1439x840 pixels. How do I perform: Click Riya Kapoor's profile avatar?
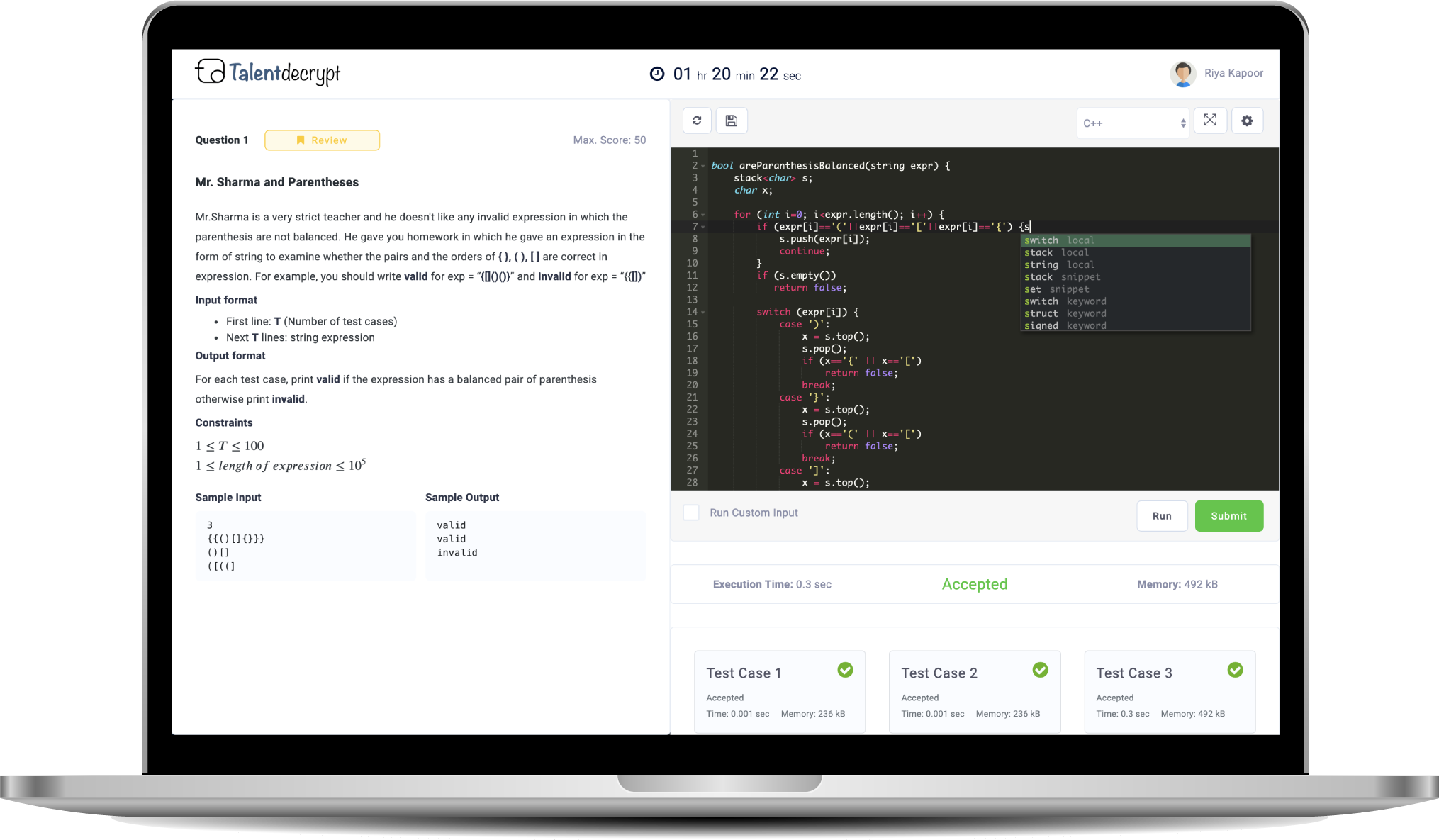pyautogui.click(x=1182, y=74)
